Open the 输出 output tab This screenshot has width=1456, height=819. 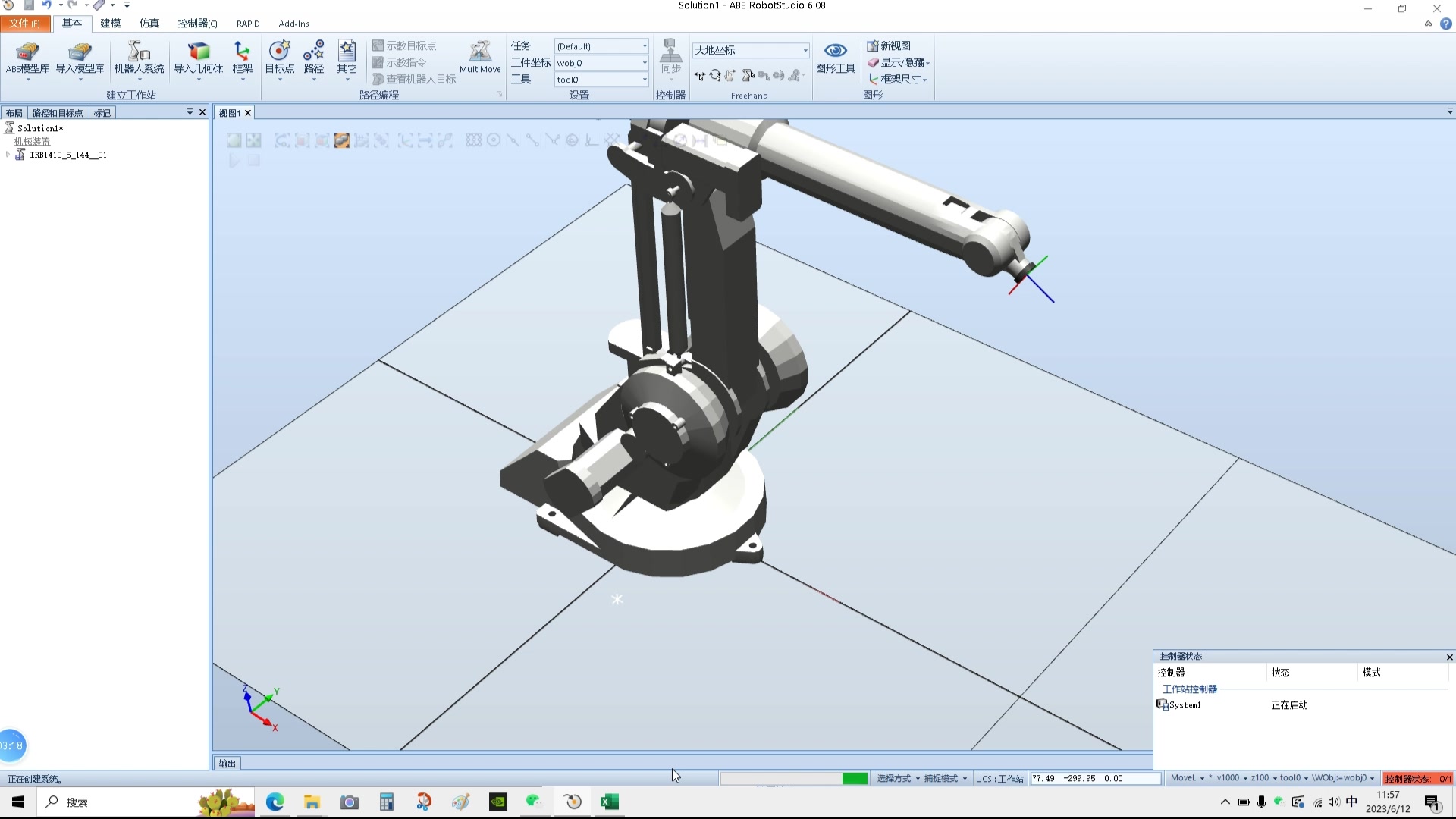pyautogui.click(x=227, y=764)
